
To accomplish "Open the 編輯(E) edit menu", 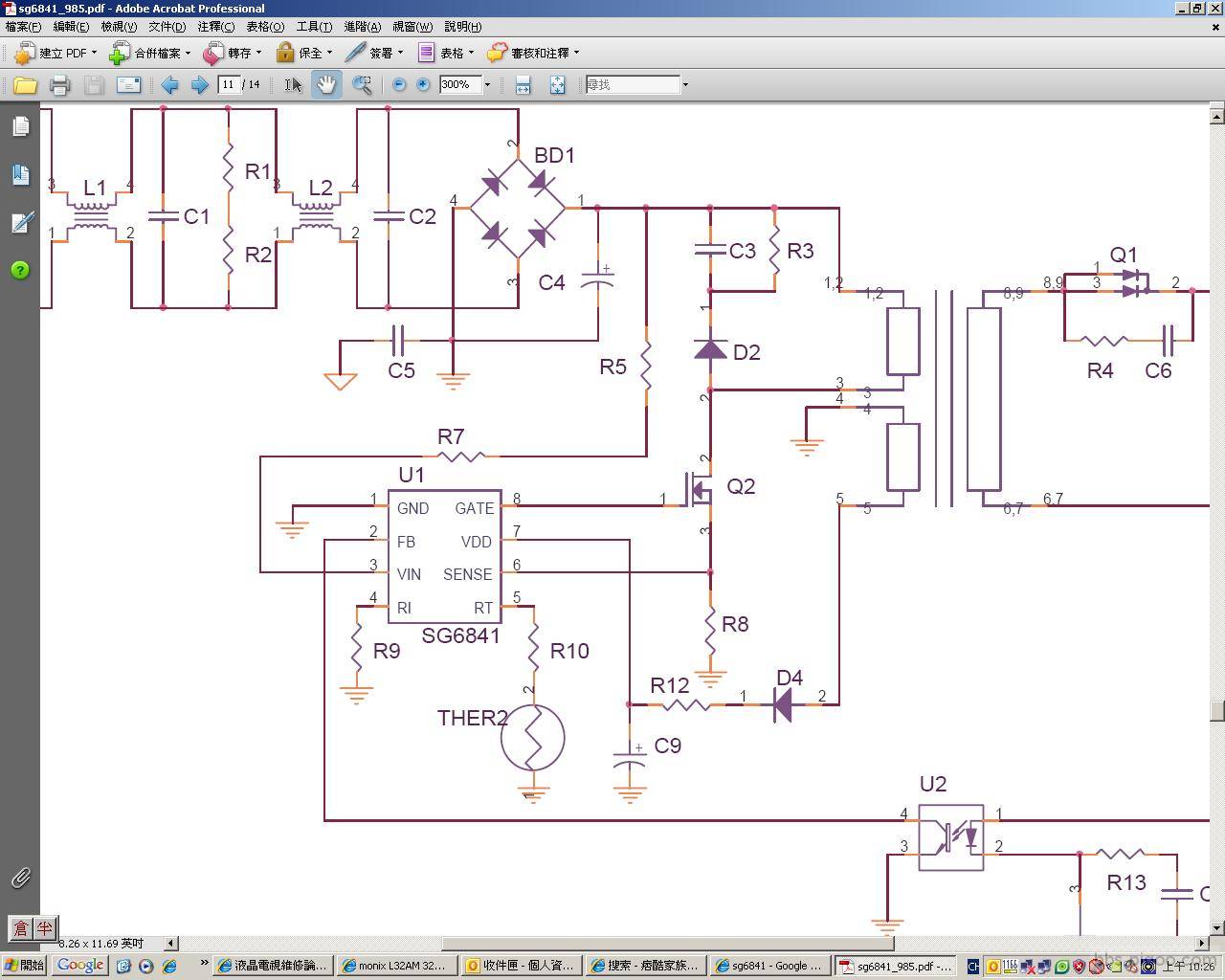I will [x=71, y=27].
